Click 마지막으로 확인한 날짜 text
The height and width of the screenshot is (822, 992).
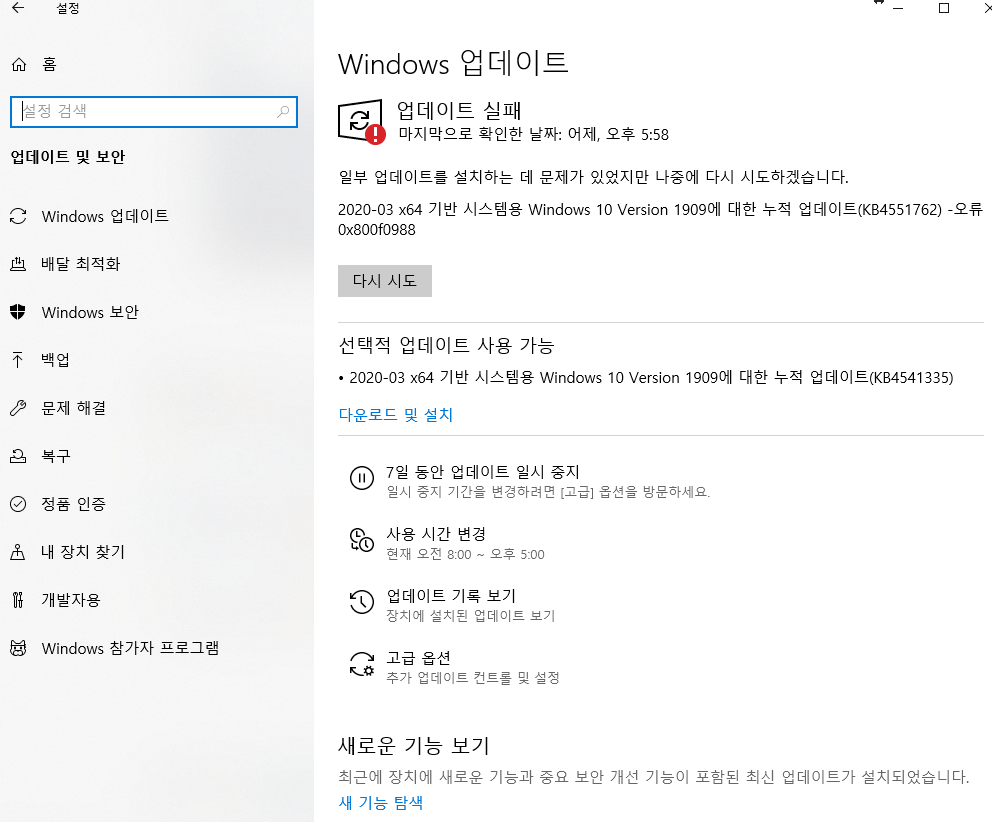533,135
